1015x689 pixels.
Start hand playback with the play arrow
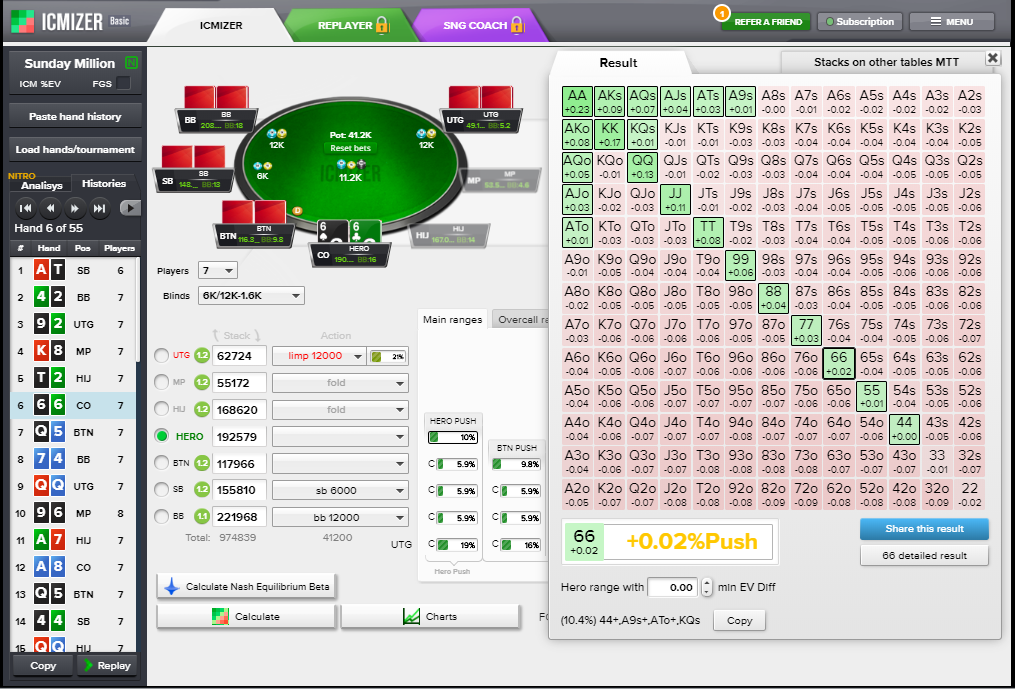click(x=130, y=209)
